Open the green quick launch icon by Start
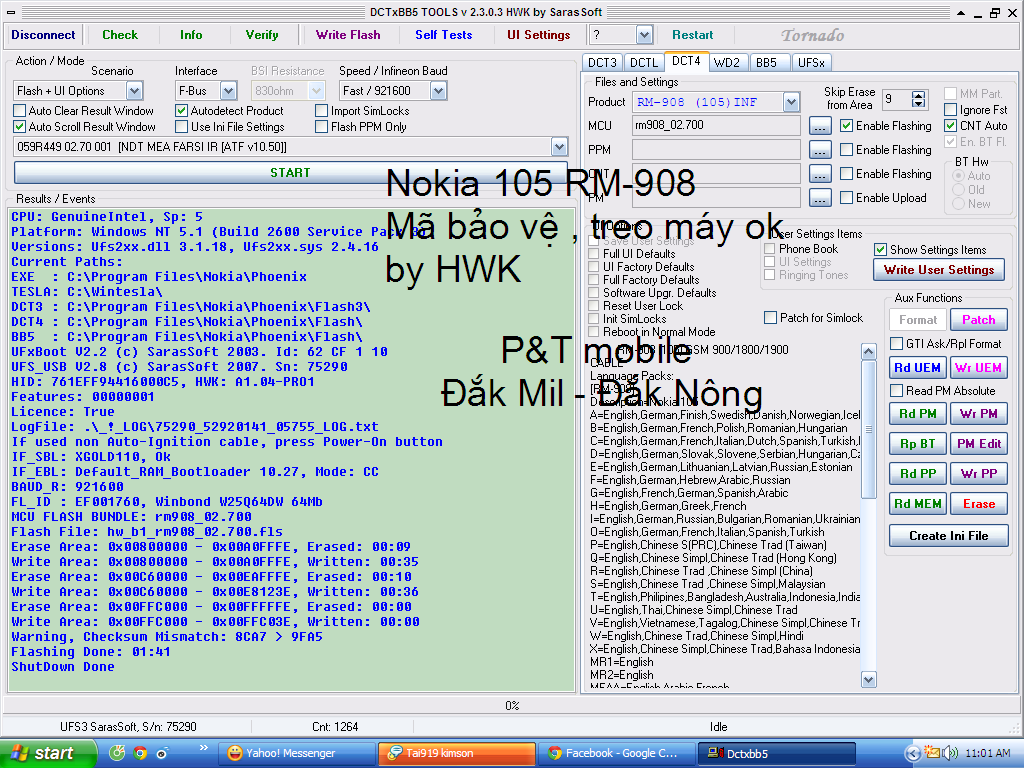Image resolution: width=1024 pixels, height=768 pixels. coord(118,753)
